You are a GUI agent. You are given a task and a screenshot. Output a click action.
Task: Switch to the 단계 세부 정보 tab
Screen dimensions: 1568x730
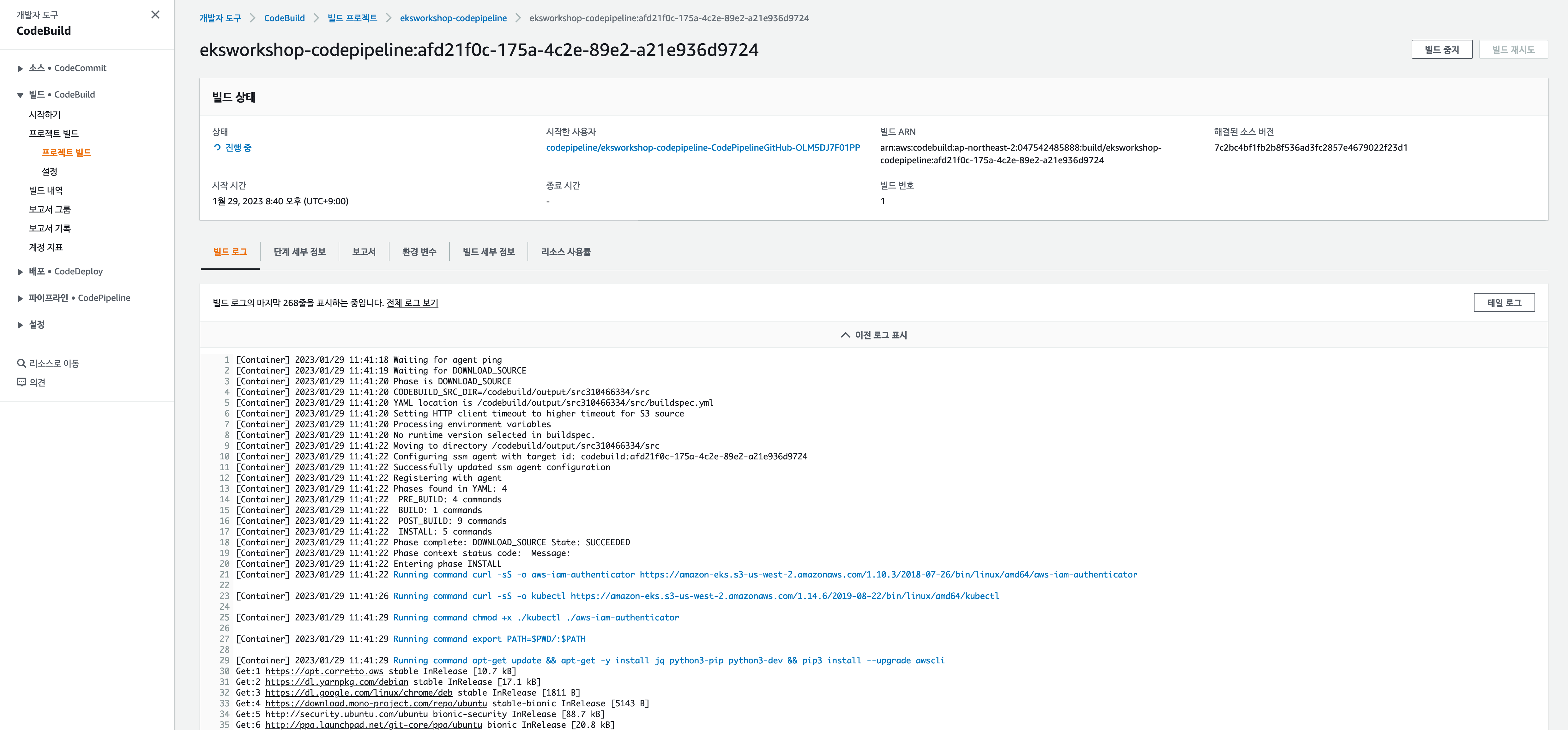pos(299,252)
